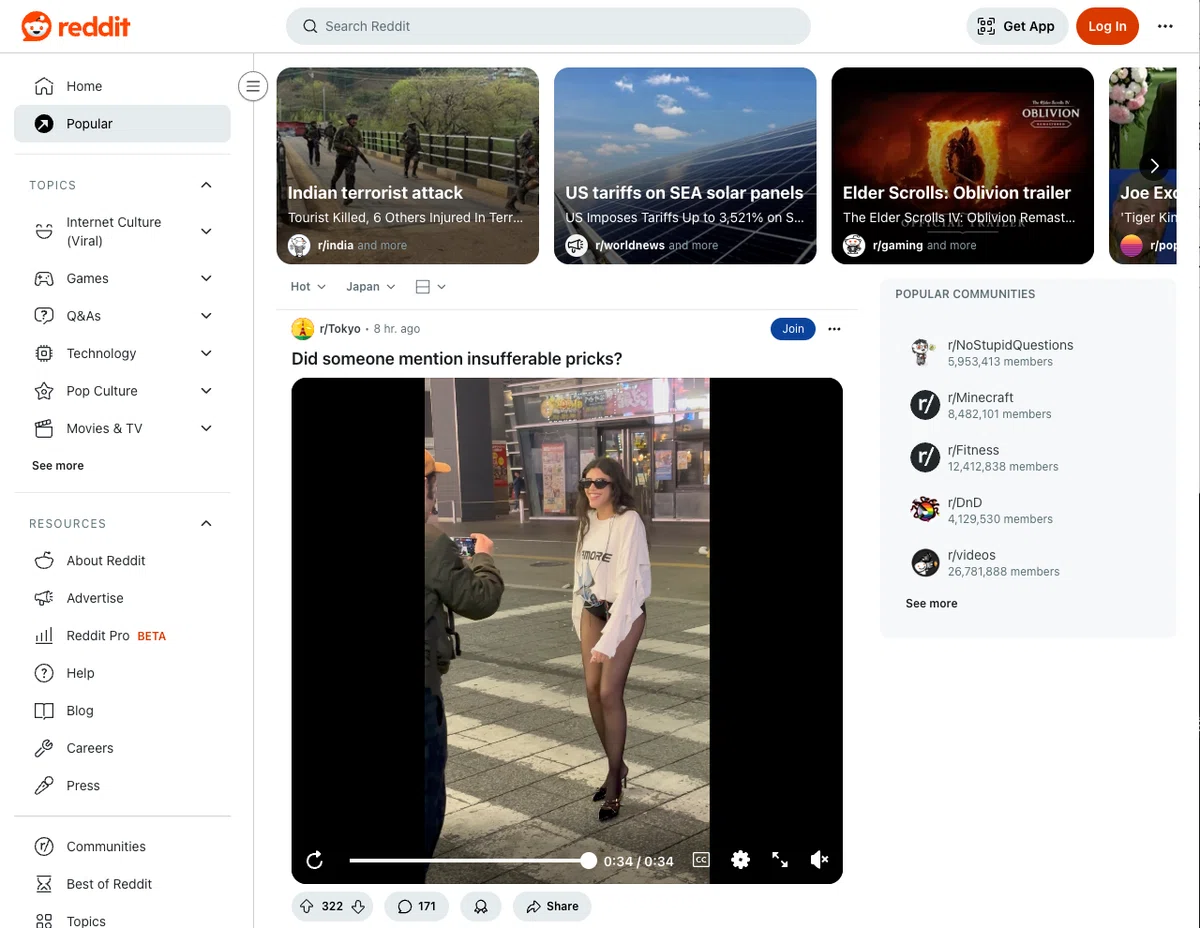Join the r/Tokyo community
Screen dimensions: 1200x928
click(793, 329)
